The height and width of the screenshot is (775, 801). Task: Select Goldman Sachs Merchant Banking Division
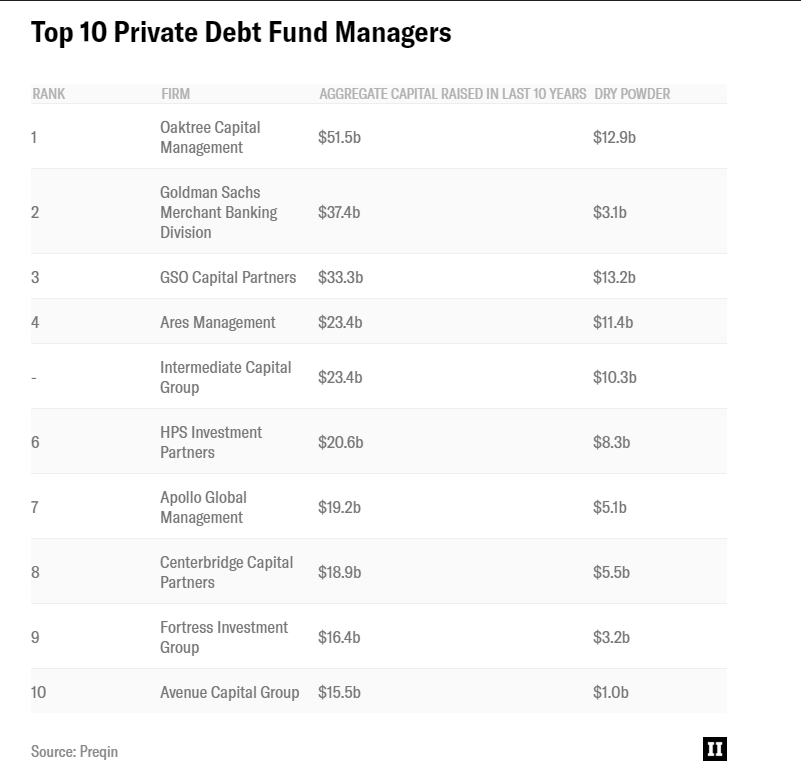click(x=218, y=212)
